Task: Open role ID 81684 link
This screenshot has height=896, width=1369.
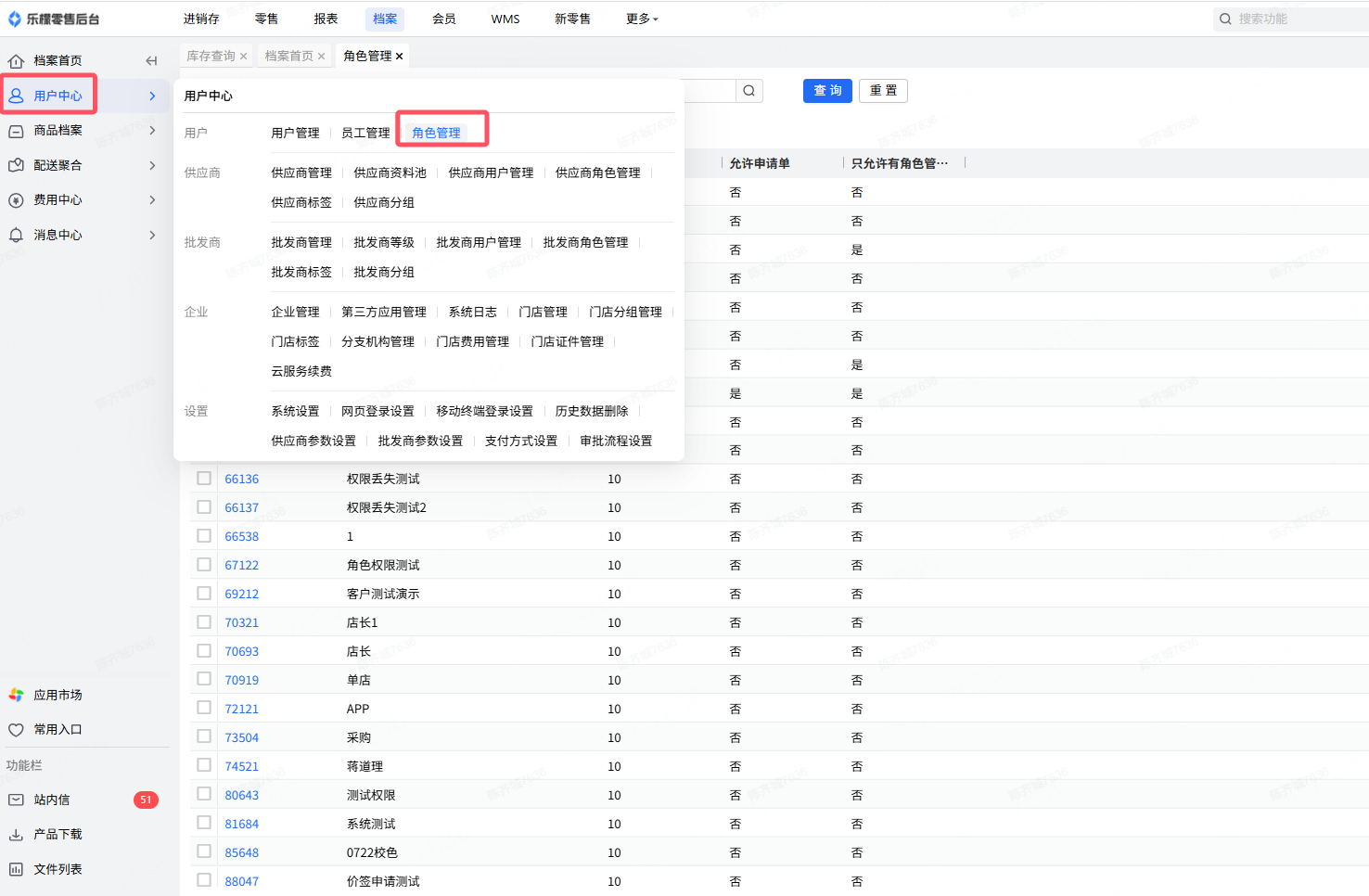Action: click(x=241, y=825)
